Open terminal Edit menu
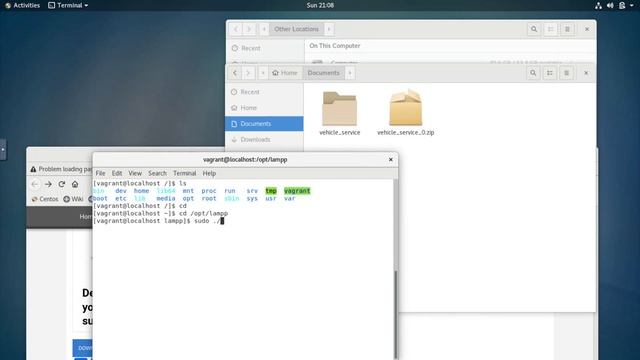Screen dimensions: 640x360 coord(117,173)
